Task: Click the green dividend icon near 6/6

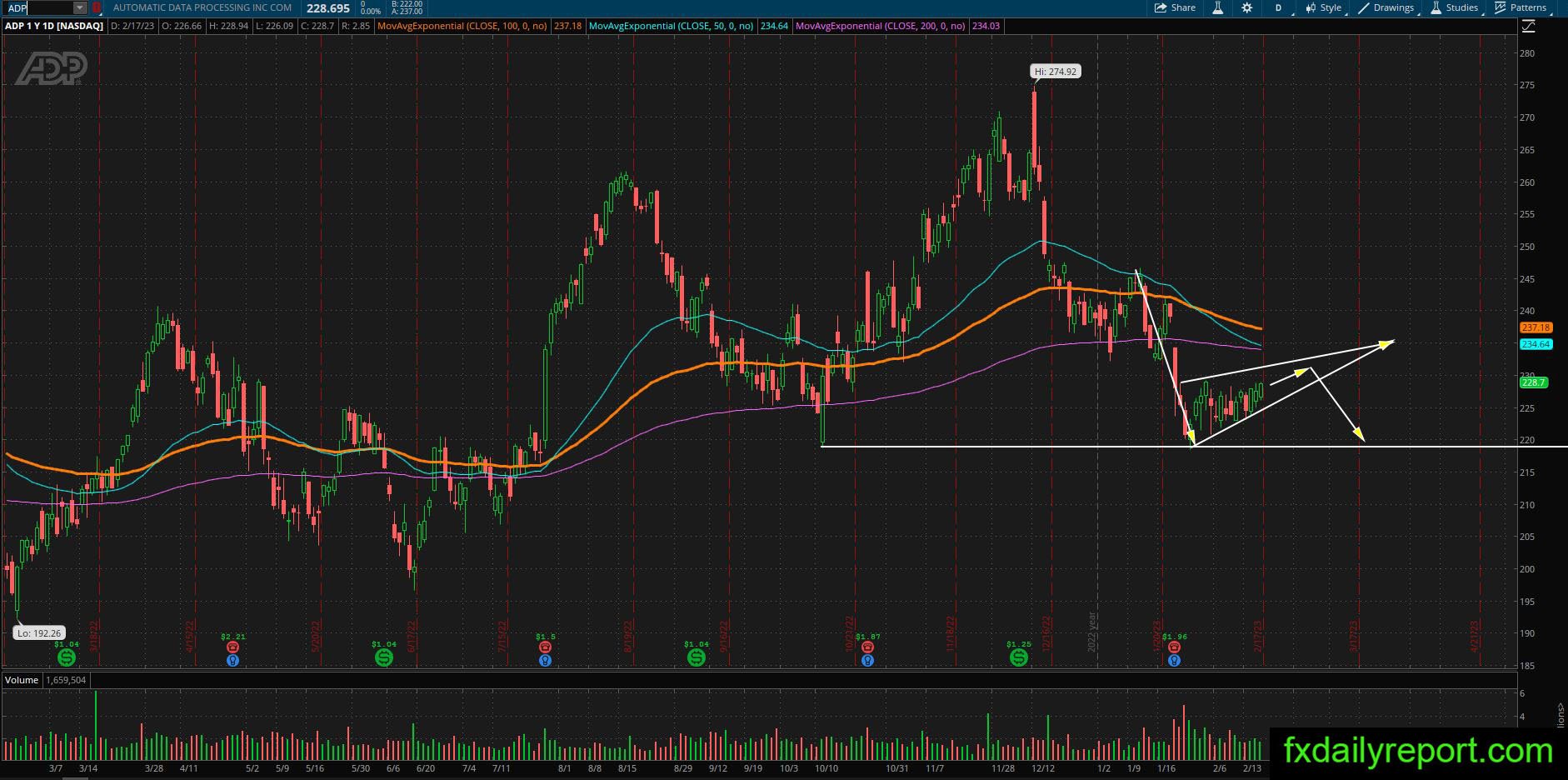Action: pos(383,657)
